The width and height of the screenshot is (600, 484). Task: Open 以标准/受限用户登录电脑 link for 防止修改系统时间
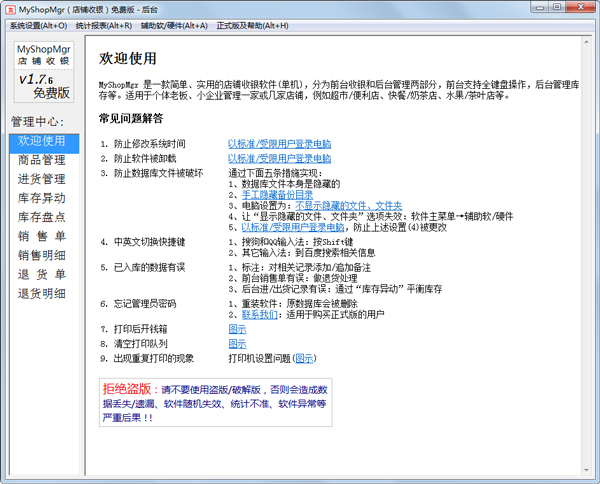click(279, 144)
